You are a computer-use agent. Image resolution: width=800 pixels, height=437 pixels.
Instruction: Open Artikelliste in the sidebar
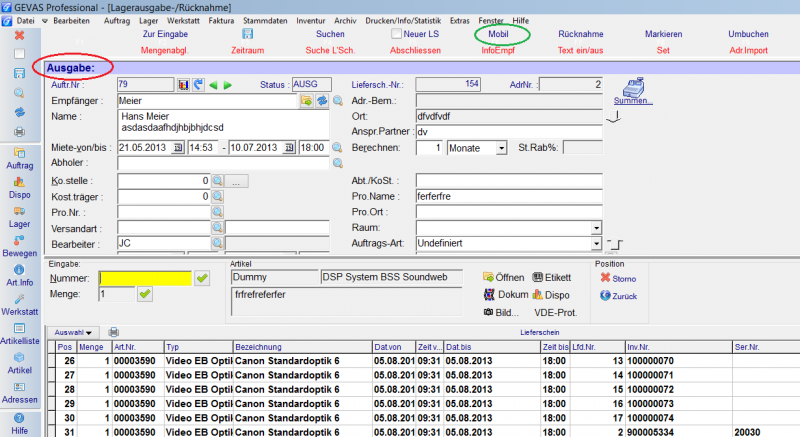19,334
